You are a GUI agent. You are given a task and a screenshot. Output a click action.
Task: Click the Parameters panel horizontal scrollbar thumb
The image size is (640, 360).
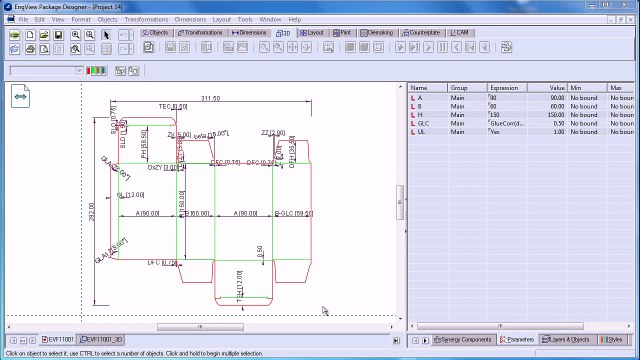tap(500, 326)
